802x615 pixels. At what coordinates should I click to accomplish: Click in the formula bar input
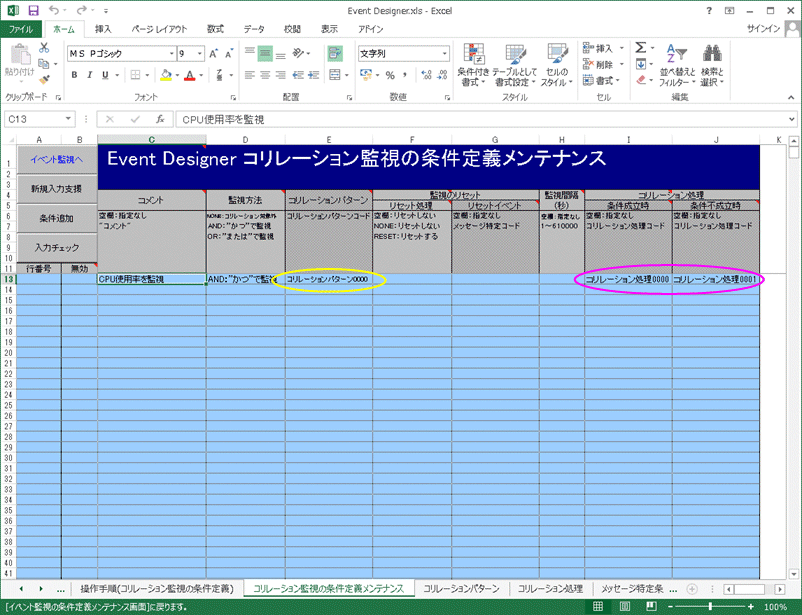click(481, 119)
